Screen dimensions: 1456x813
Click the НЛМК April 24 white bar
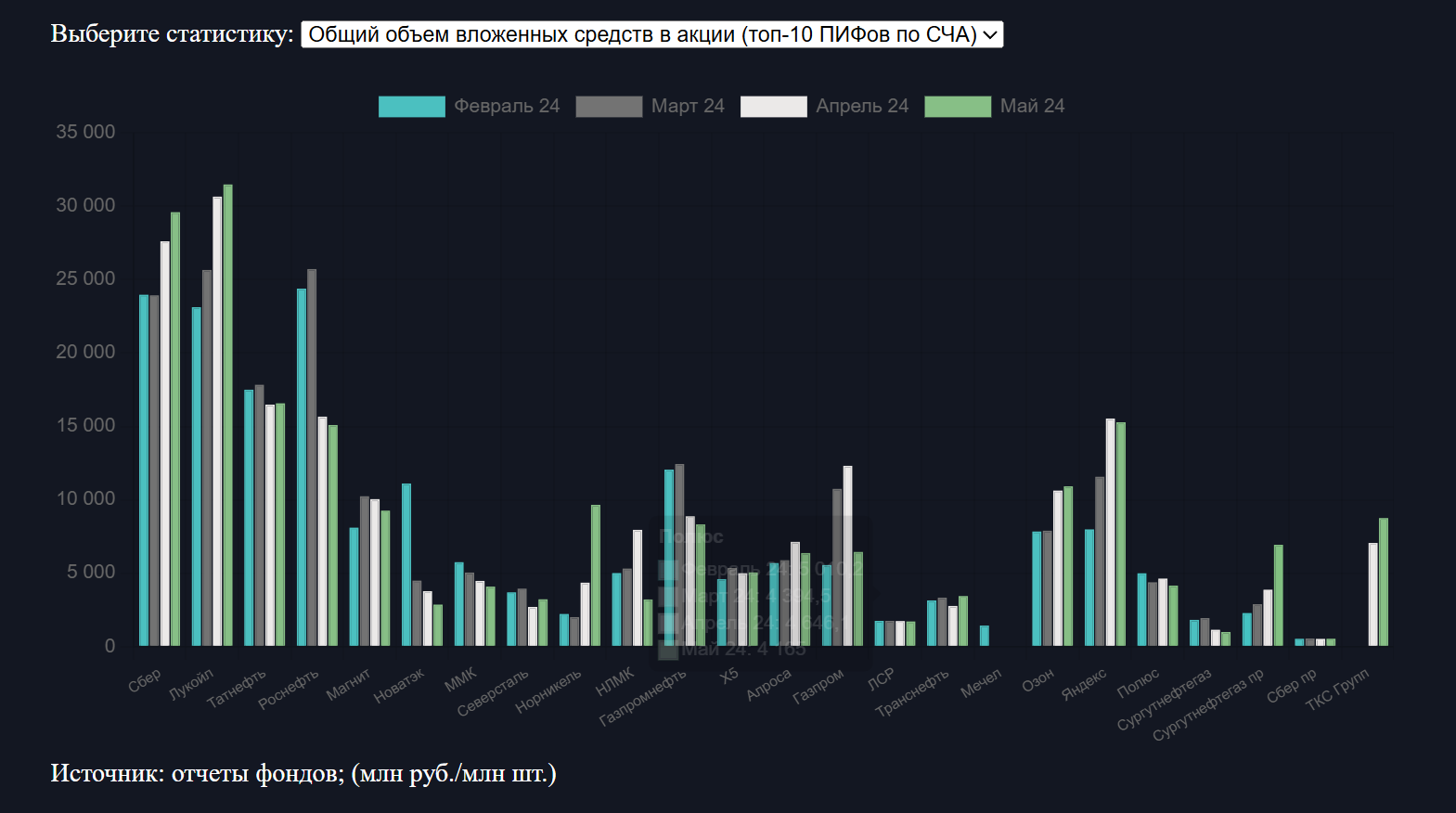tap(638, 587)
